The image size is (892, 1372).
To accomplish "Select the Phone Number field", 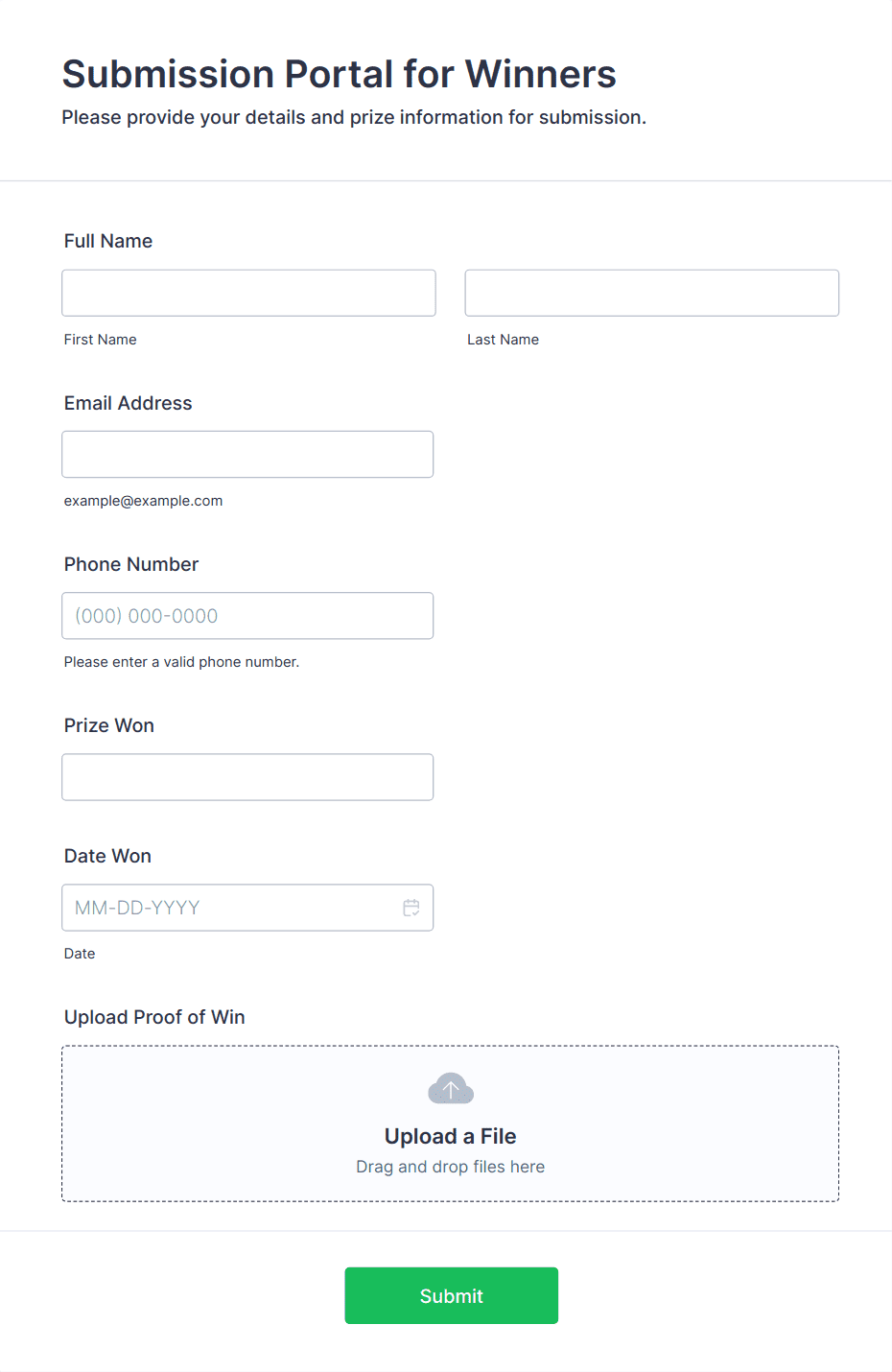I will pos(247,615).
